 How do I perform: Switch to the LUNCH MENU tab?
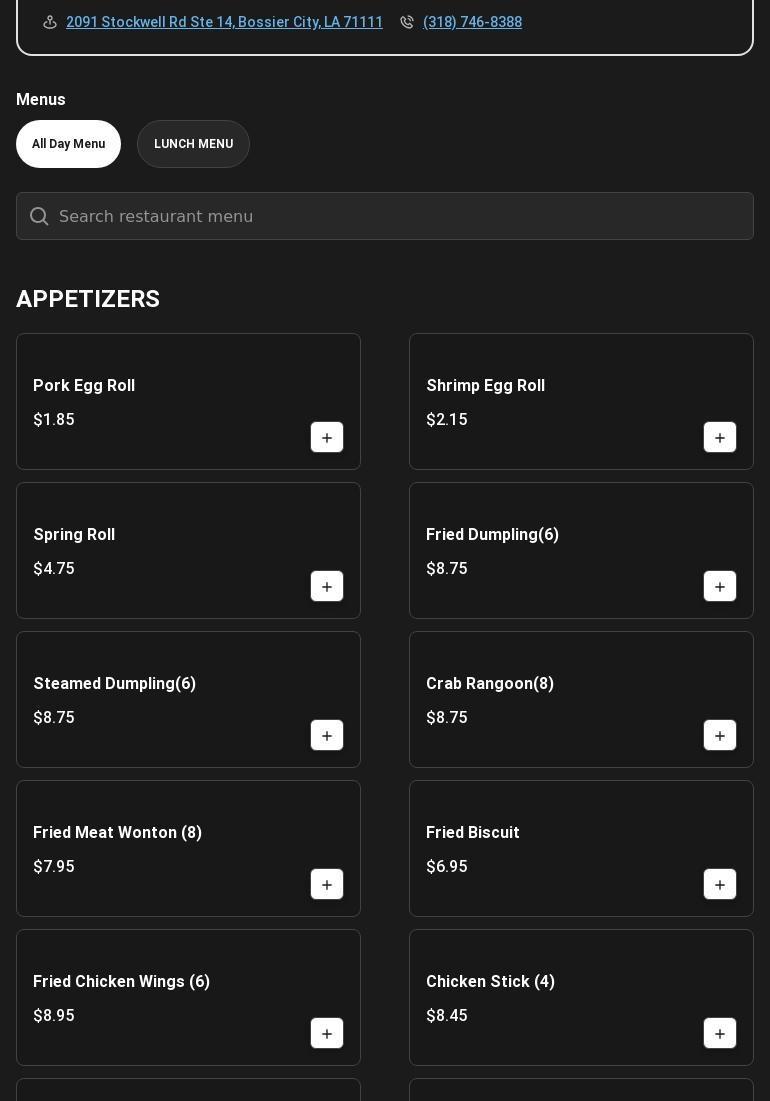point(193,144)
